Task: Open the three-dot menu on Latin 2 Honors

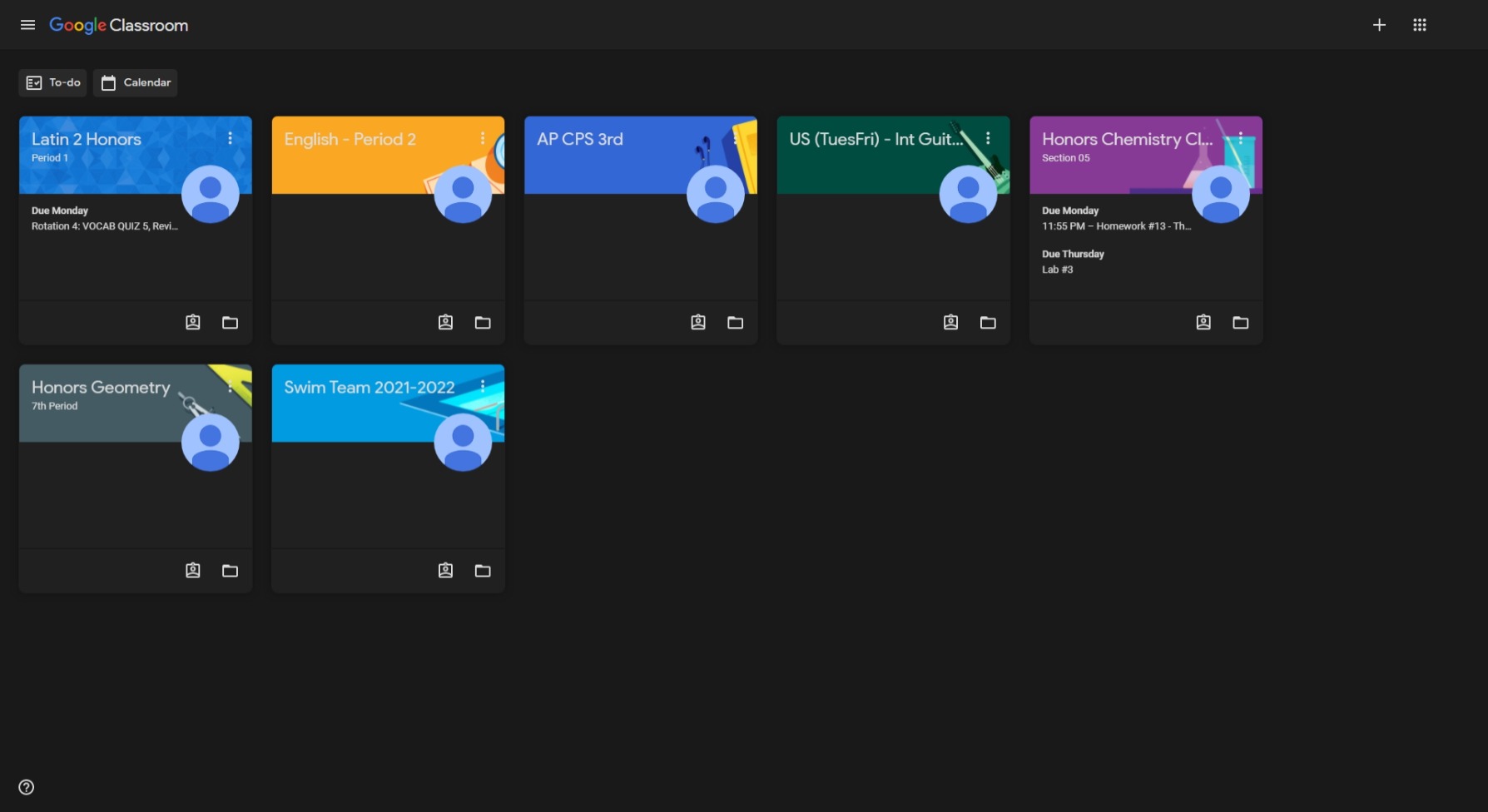Action: (x=230, y=138)
